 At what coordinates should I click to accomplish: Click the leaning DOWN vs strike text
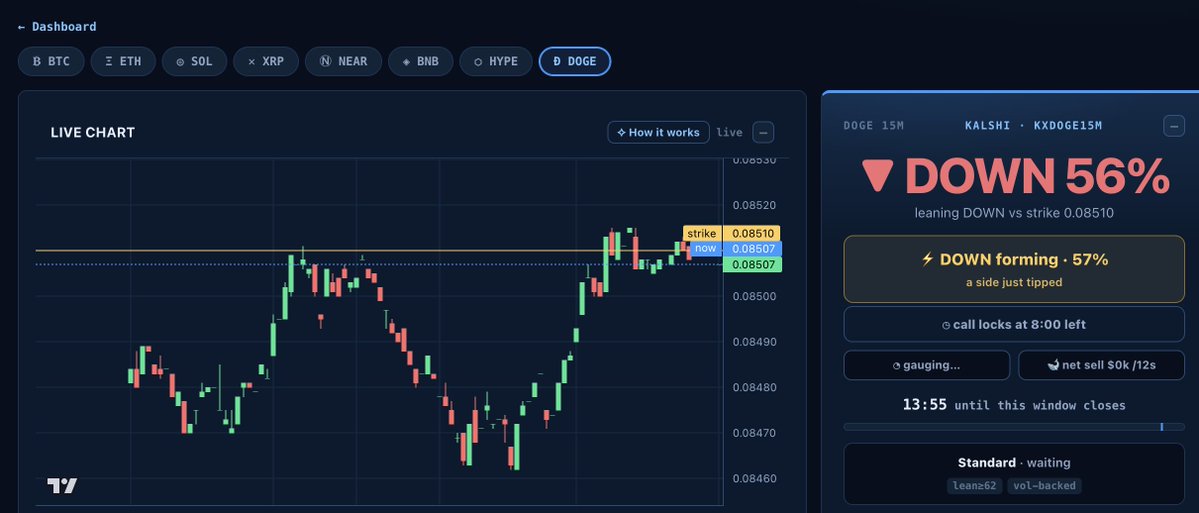tap(1014, 213)
